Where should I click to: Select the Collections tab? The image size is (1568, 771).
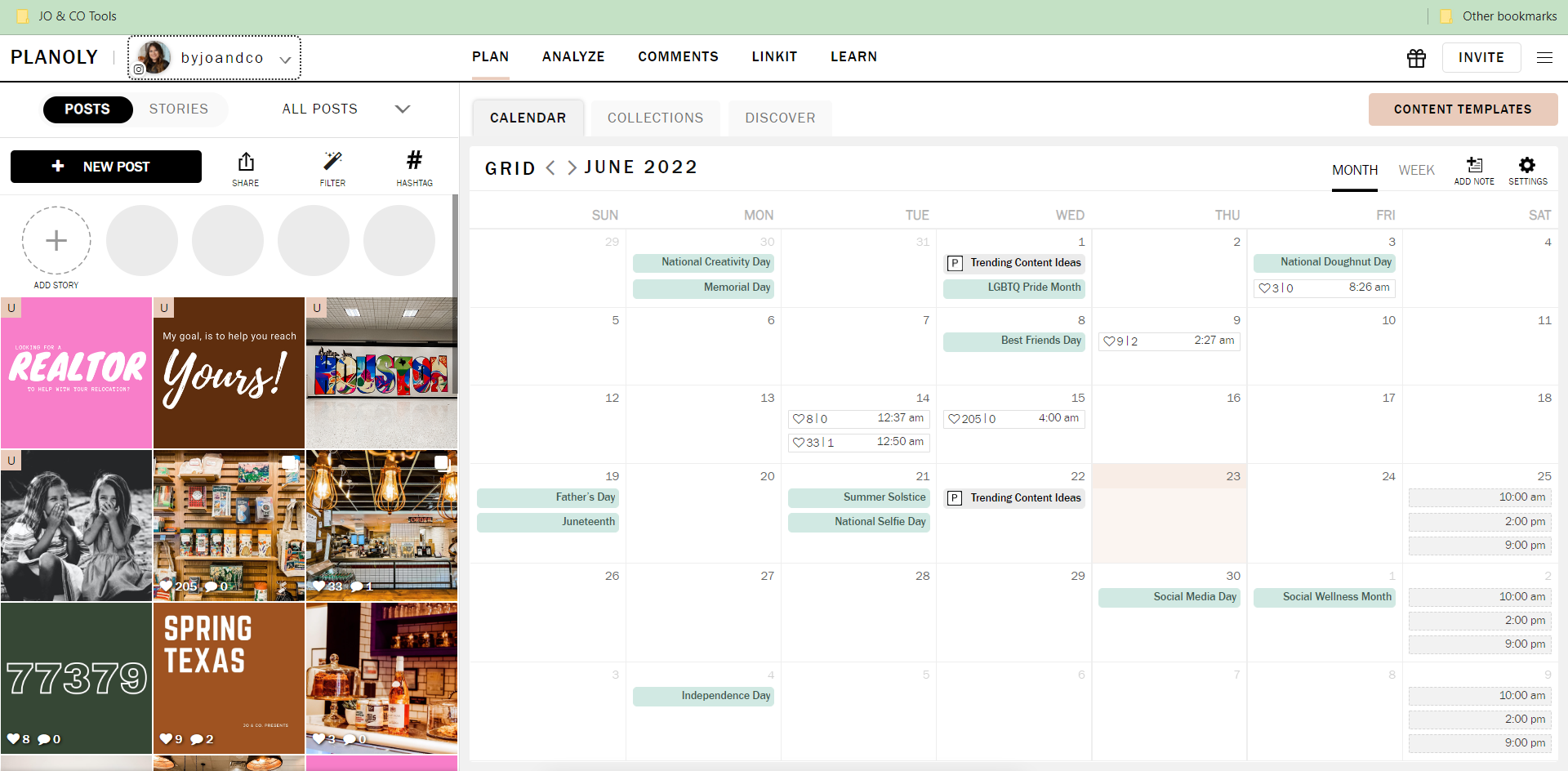[655, 118]
